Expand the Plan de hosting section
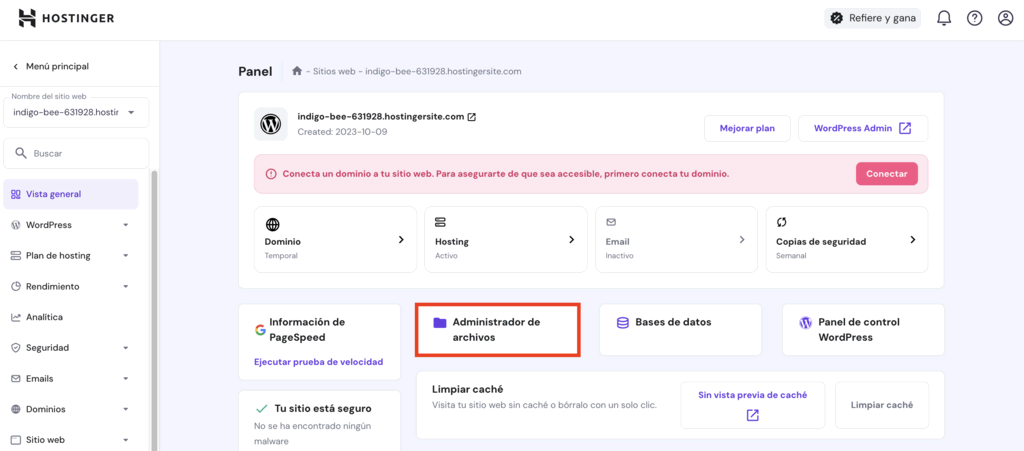 click(x=71, y=256)
